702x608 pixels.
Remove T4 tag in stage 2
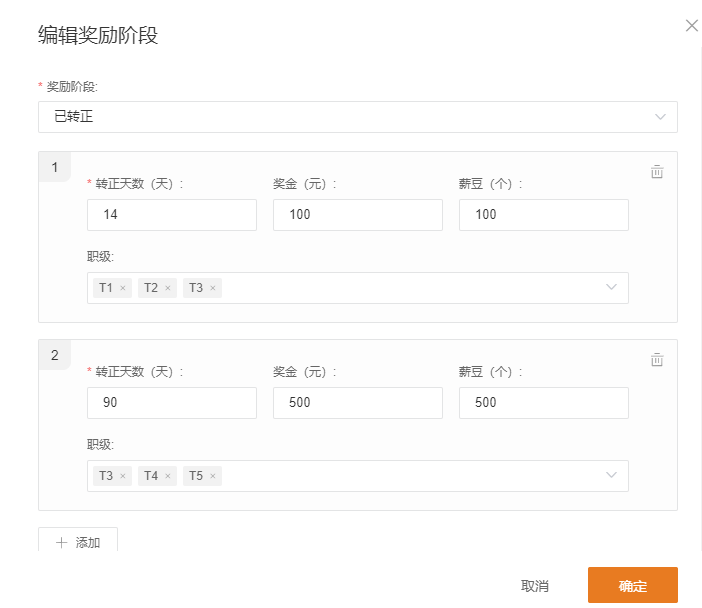[168, 476]
